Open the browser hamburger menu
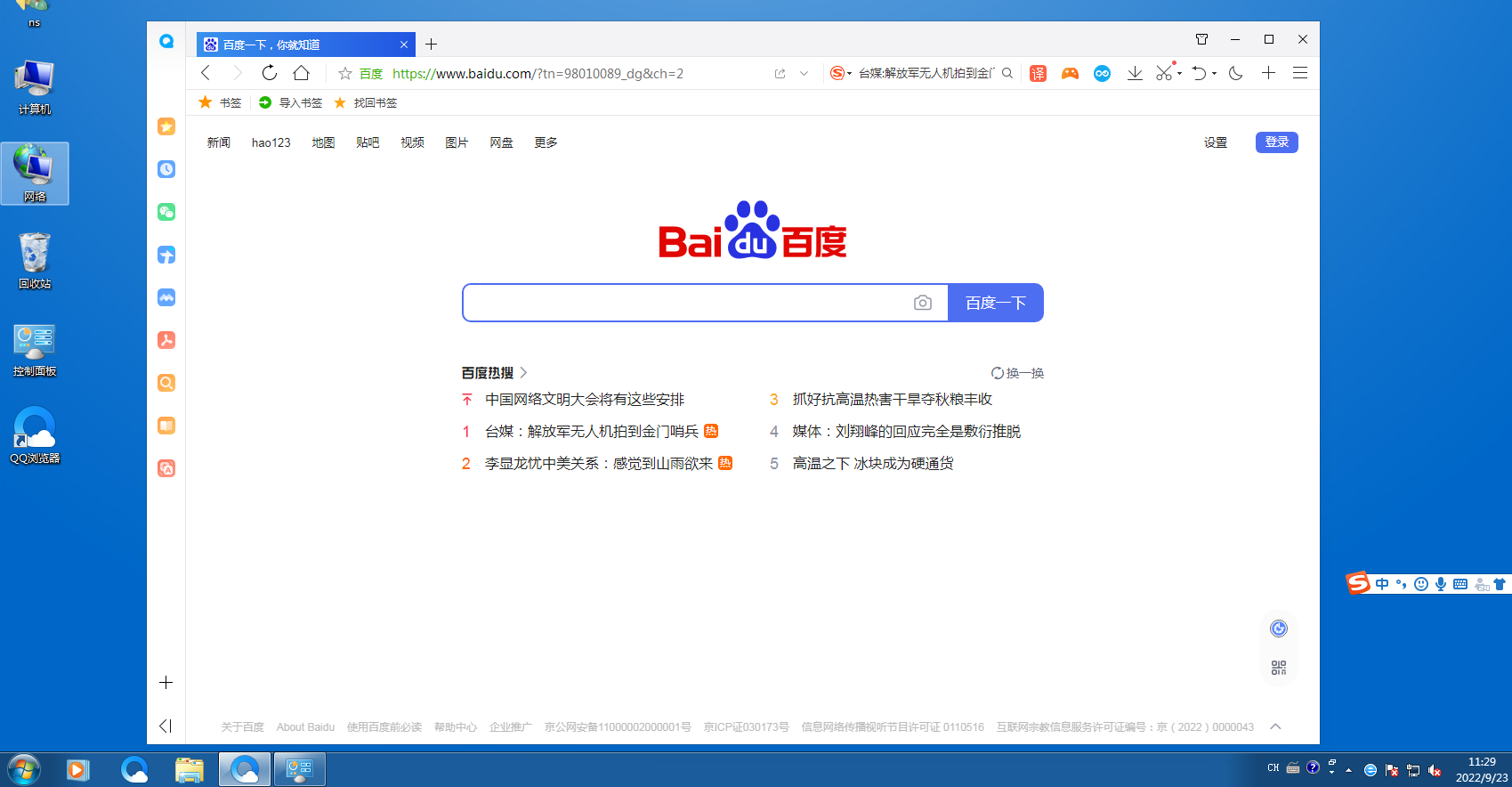 (x=1300, y=73)
